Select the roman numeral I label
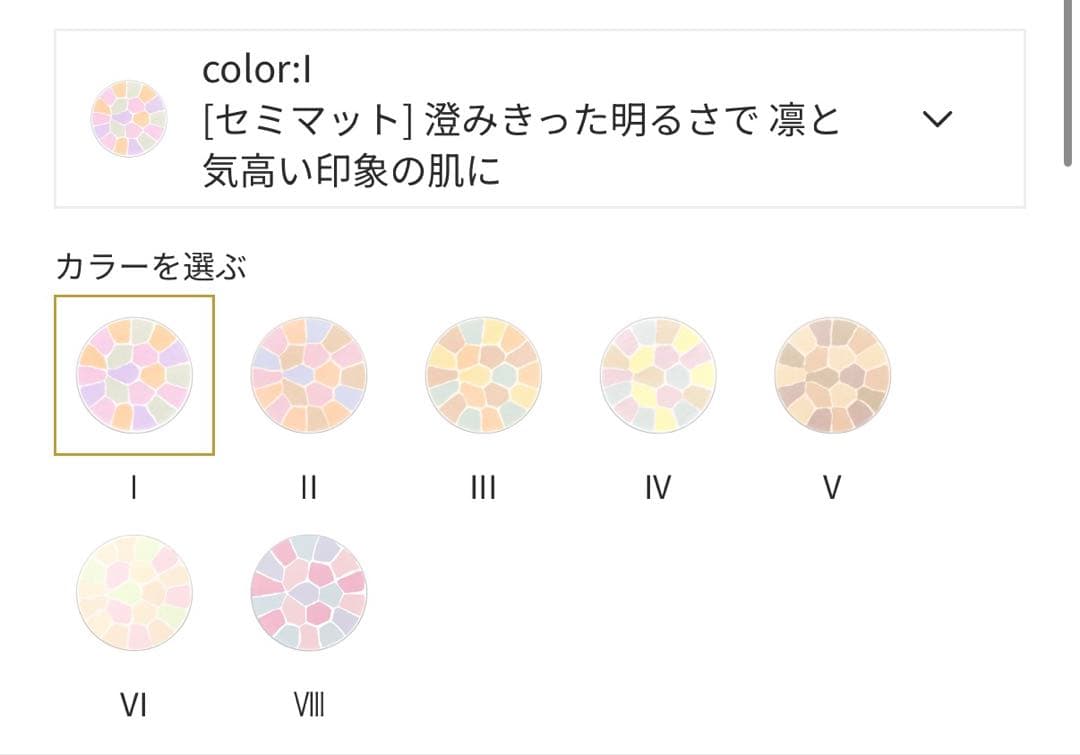Viewport: 1080px width, 755px height. click(134, 487)
